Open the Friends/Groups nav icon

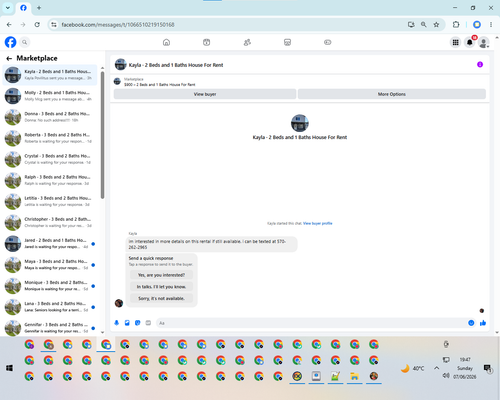pos(247,42)
